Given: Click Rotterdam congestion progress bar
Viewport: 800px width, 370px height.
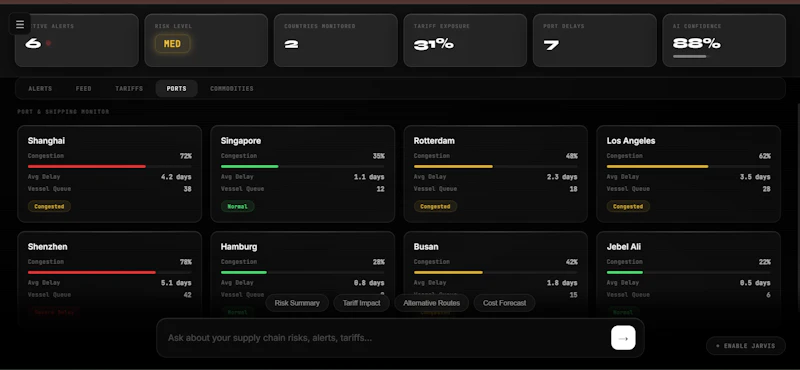Looking at the screenshot, I should point(495,166).
